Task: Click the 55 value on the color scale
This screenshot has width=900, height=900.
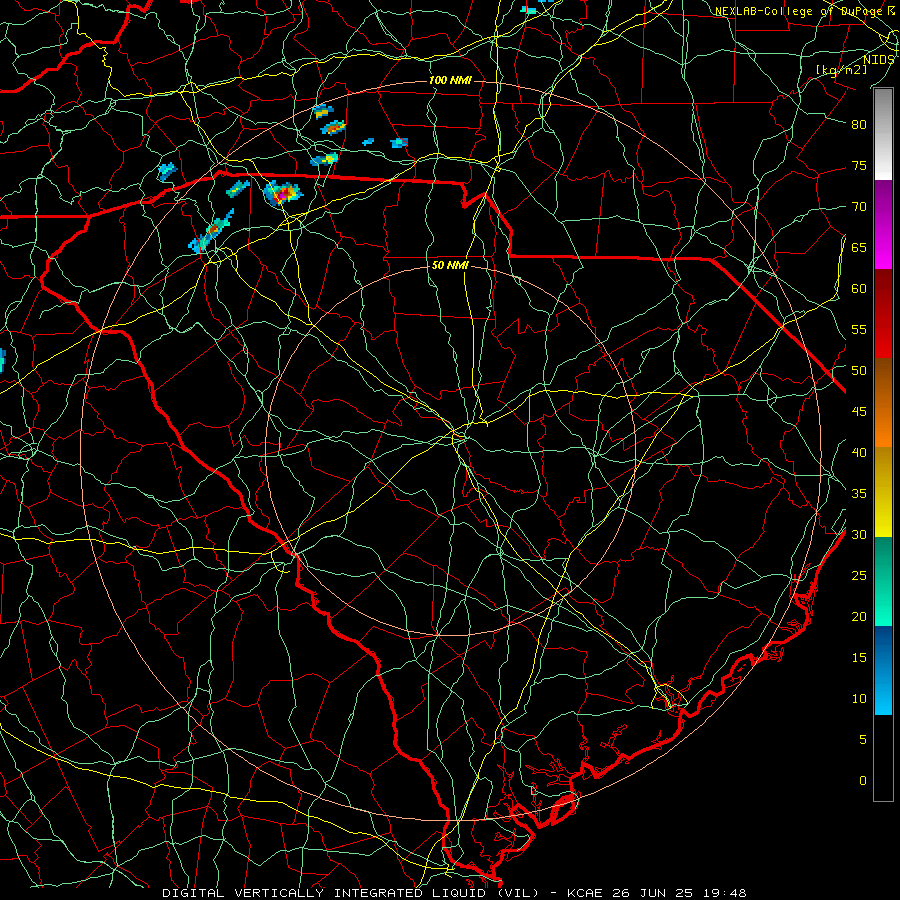Action: click(859, 329)
